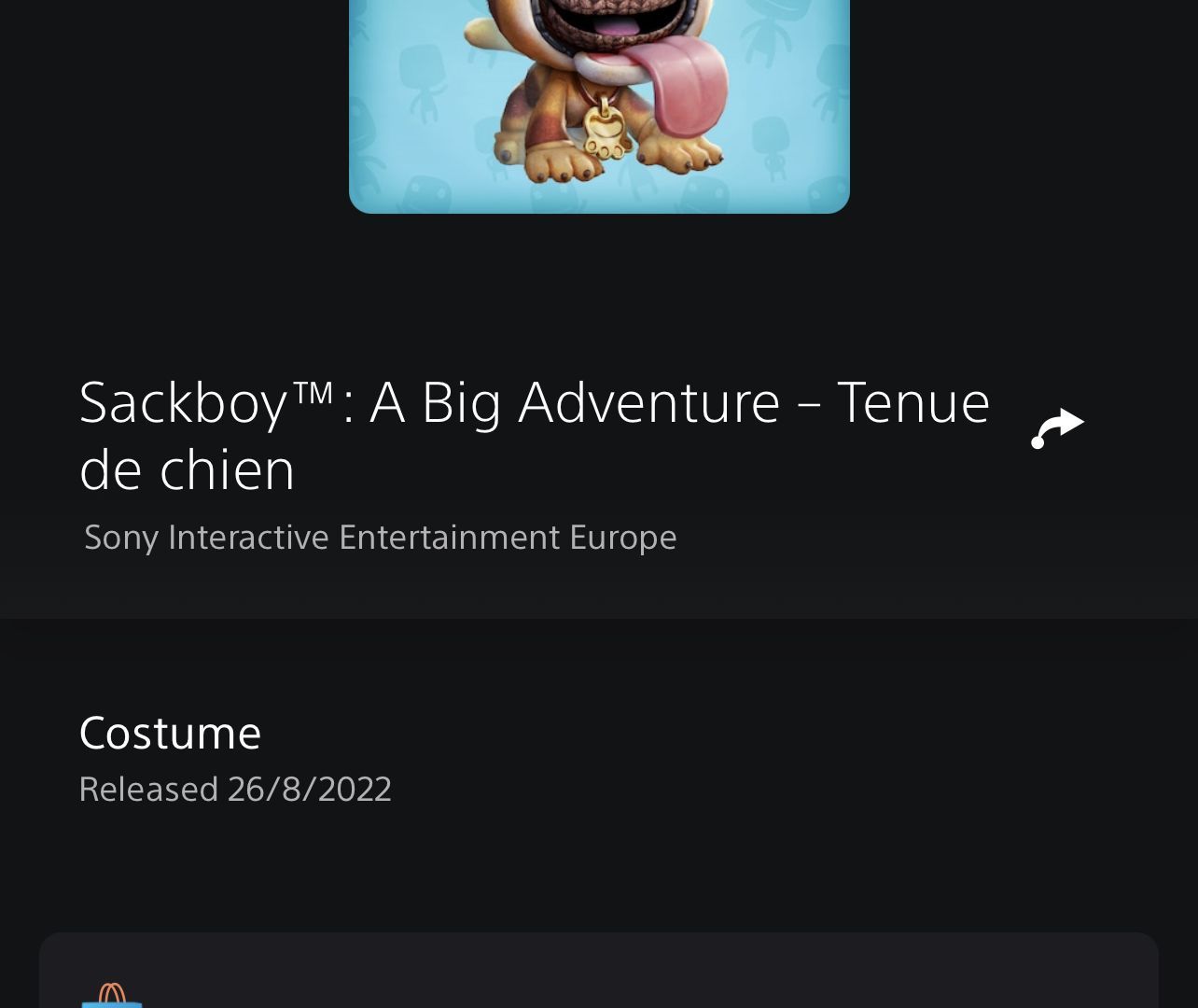Image resolution: width=1198 pixels, height=1008 pixels.
Task: Tap the Released 26/8/2022 date text
Action: [x=235, y=790]
